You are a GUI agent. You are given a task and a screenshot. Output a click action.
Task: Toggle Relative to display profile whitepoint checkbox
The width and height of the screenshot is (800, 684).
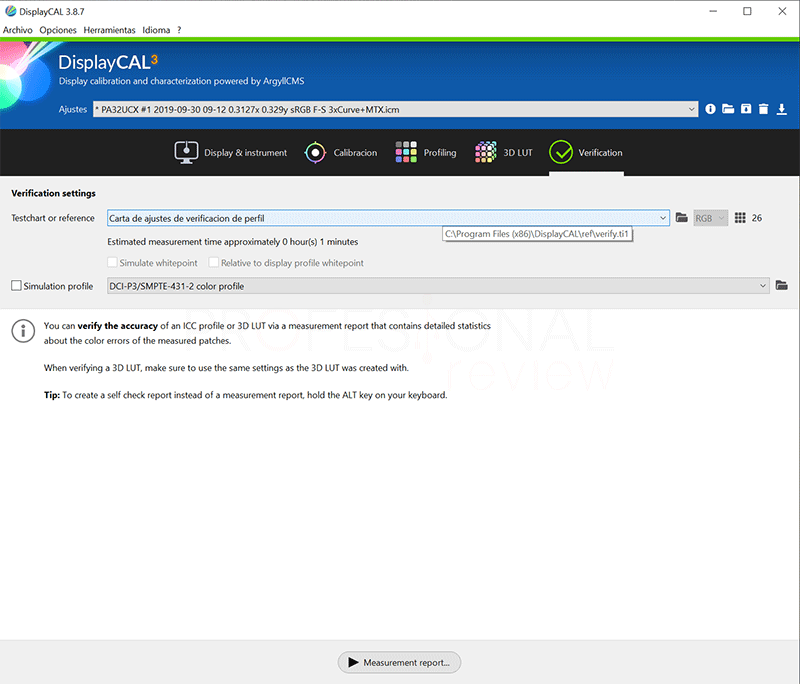(214, 262)
